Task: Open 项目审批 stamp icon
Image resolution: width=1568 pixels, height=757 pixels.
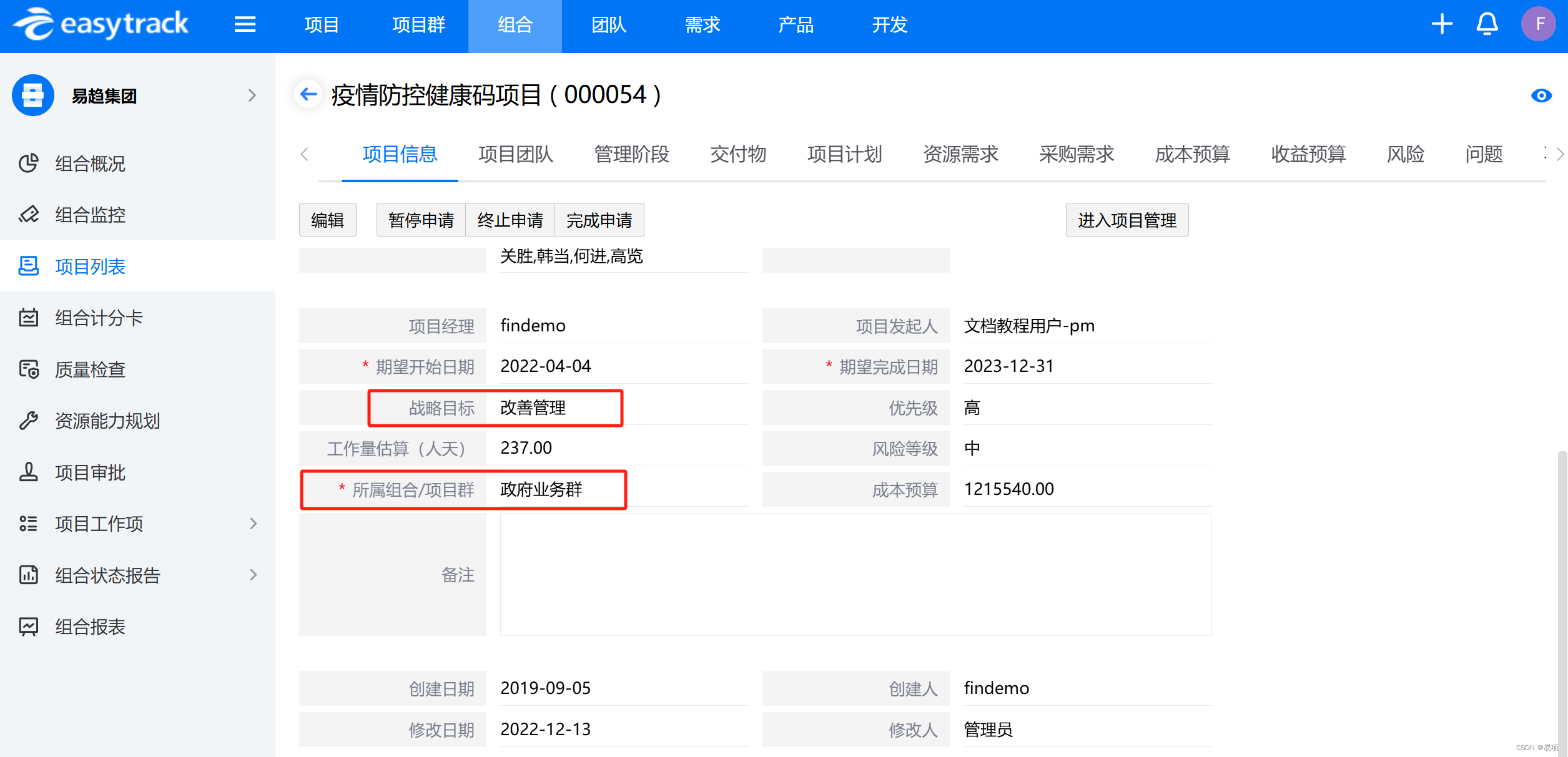Action: [x=29, y=472]
